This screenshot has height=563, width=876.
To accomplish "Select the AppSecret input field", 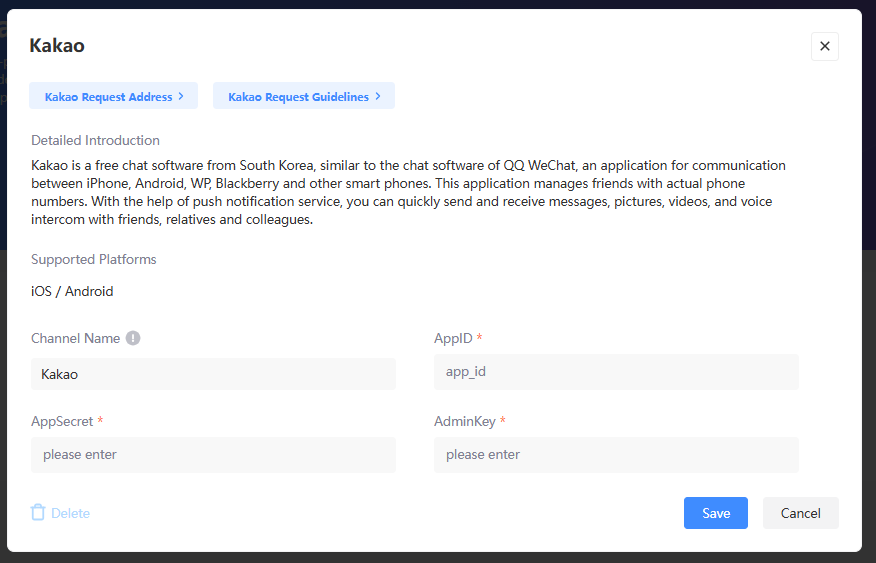I will [213, 454].
